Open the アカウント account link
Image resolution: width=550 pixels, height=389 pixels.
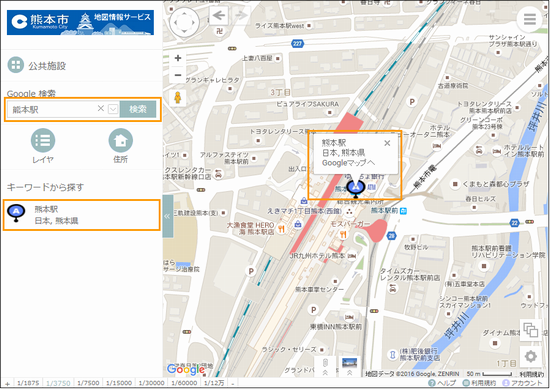[x=522, y=383]
